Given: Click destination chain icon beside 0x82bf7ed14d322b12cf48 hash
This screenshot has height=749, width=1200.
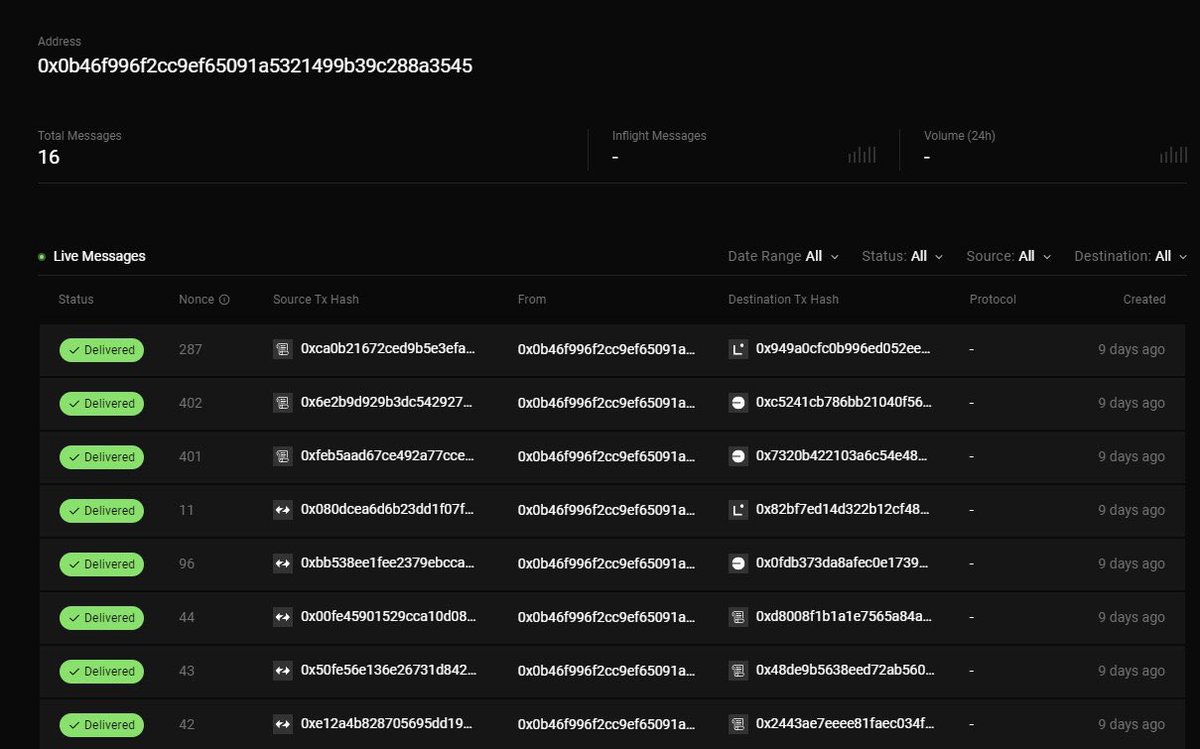Looking at the screenshot, I should 738,510.
